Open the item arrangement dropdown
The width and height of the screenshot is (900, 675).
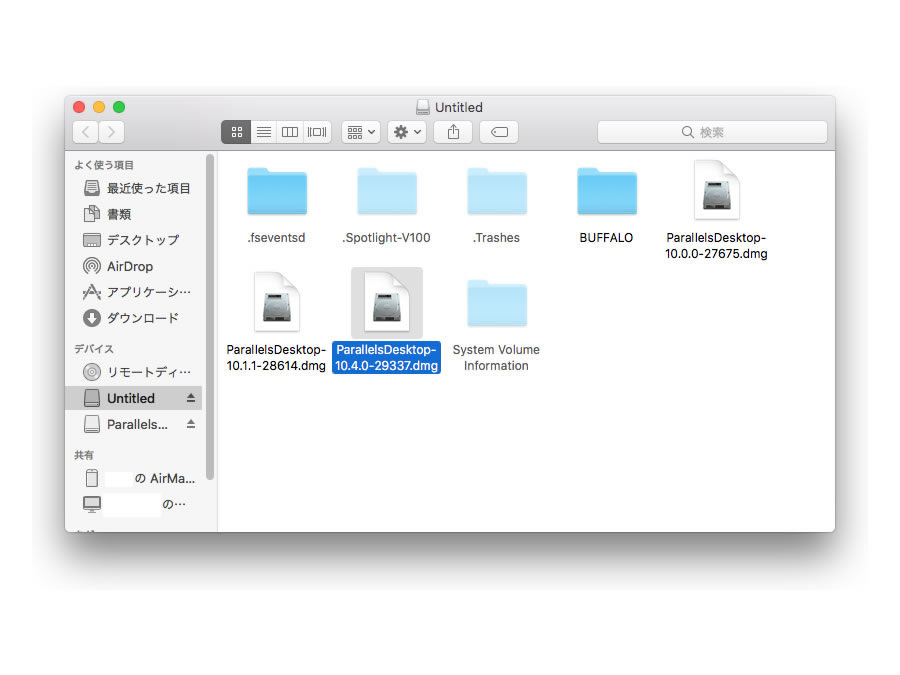[361, 132]
